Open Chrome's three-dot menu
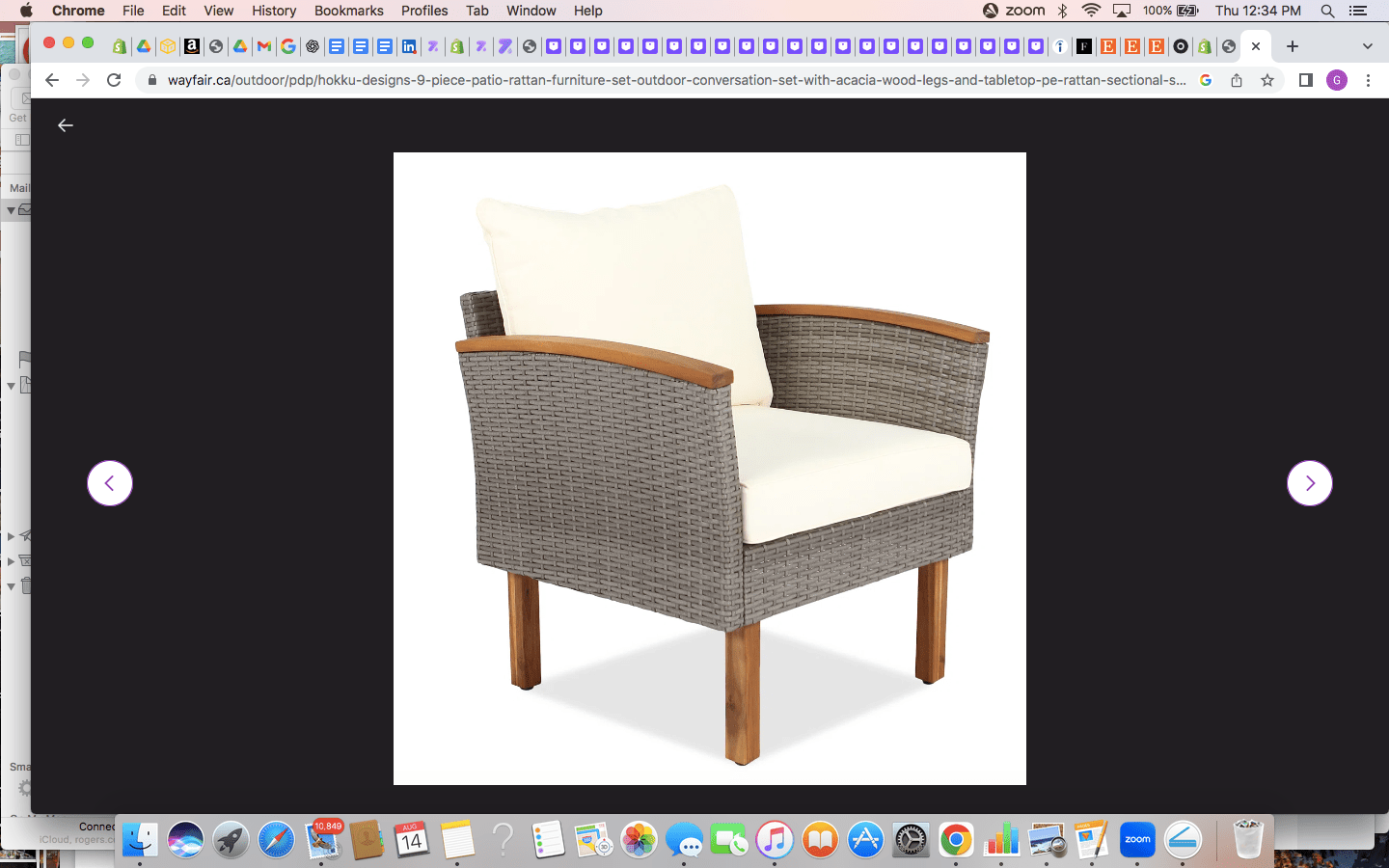The width and height of the screenshot is (1389, 868). pos(1368,80)
